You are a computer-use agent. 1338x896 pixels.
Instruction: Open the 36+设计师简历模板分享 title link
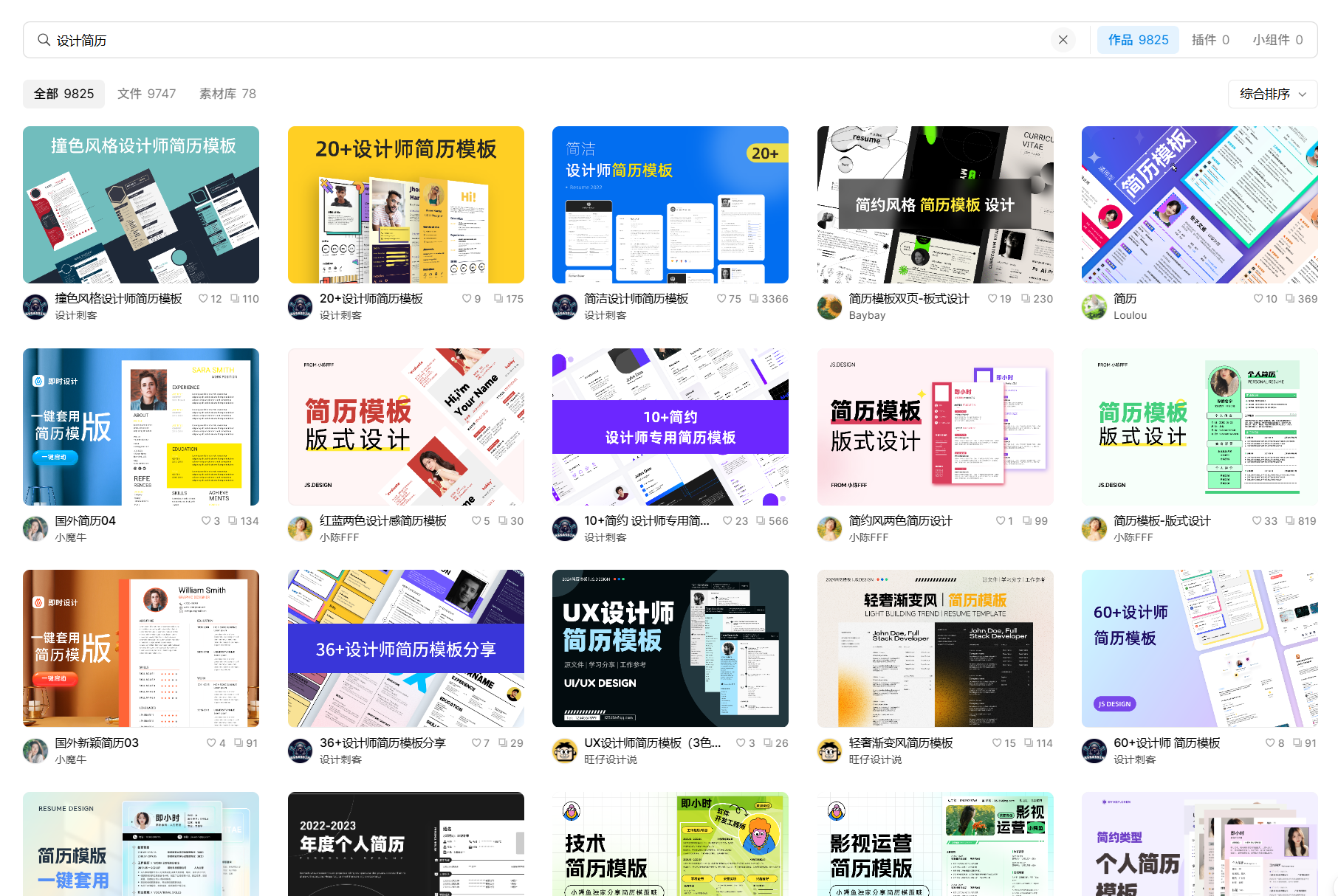pyautogui.click(x=382, y=743)
